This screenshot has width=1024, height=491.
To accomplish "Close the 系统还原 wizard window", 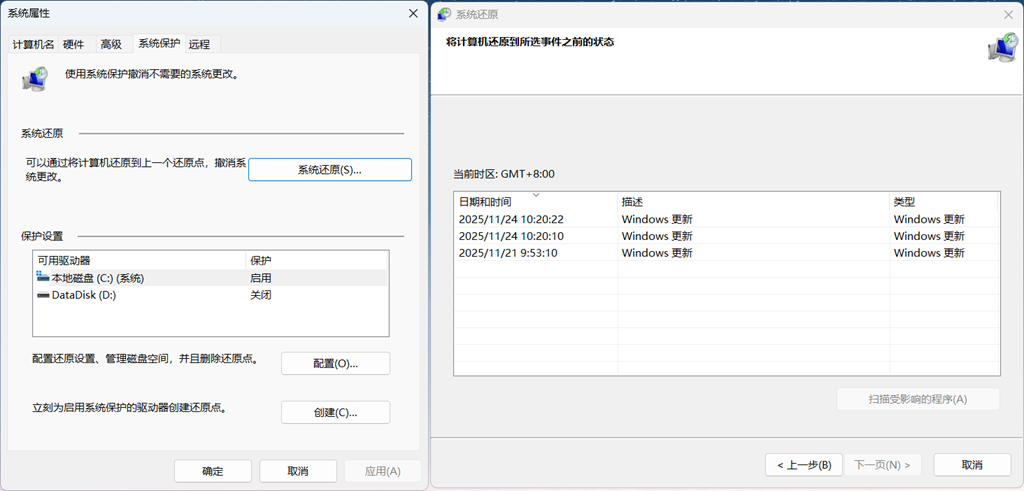I will click(1007, 15).
